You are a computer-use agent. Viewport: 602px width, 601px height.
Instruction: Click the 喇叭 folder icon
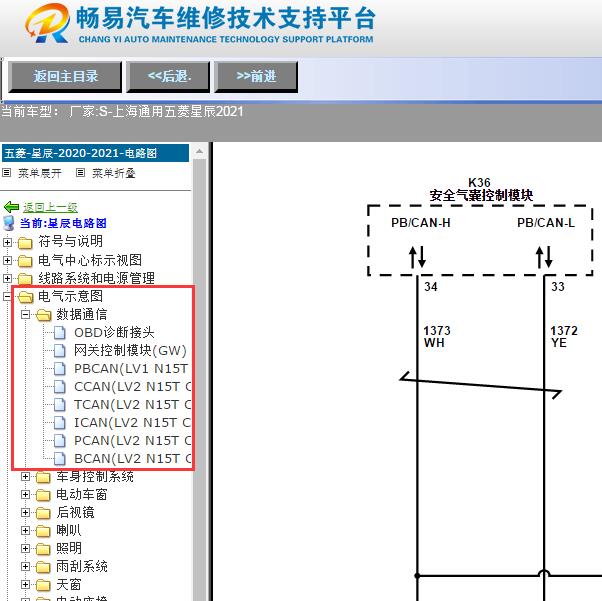43,531
